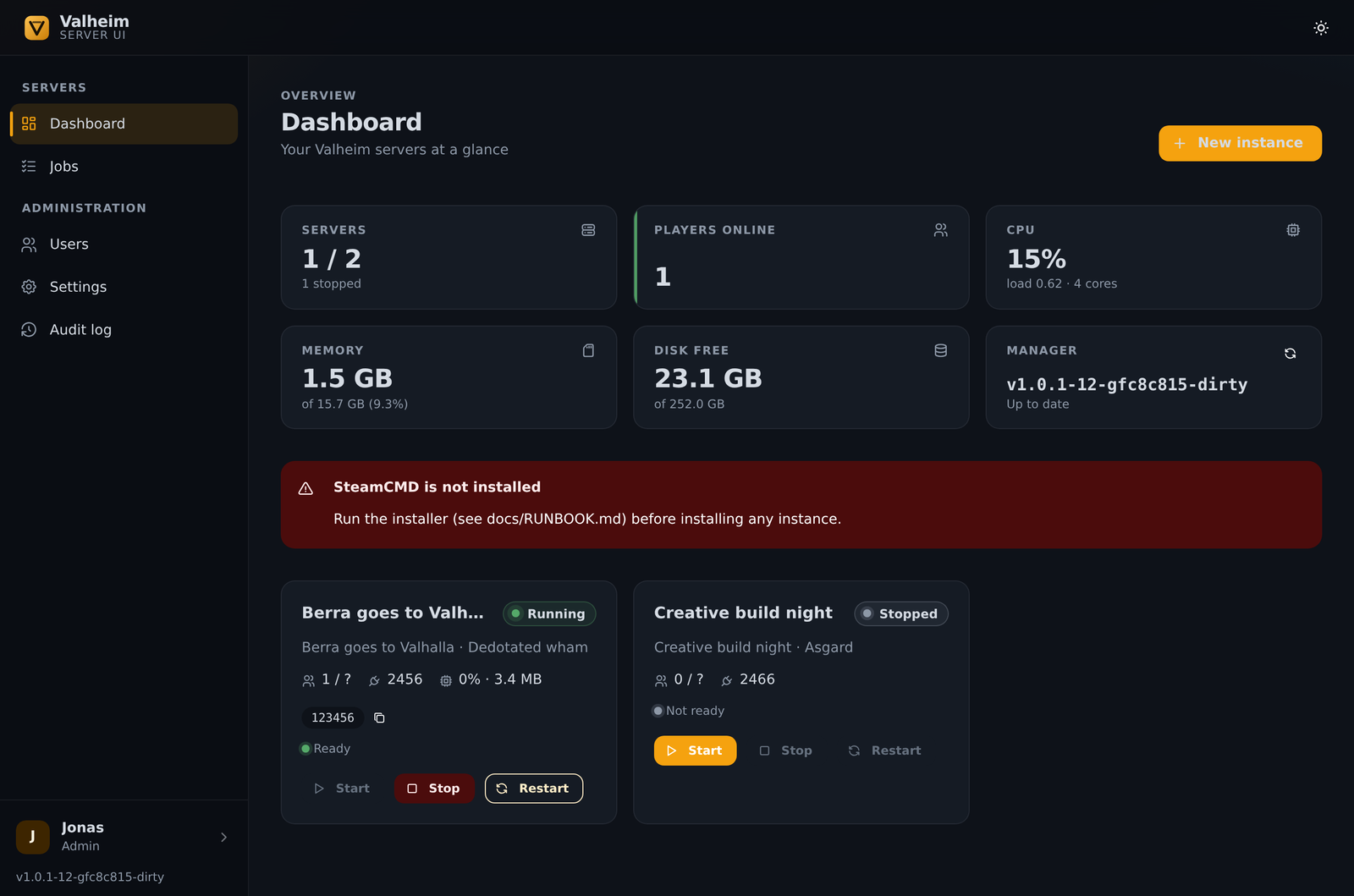The image size is (1354, 896).
Task: Click the '1 stopped' servers subtext
Action: pos(332,283)
